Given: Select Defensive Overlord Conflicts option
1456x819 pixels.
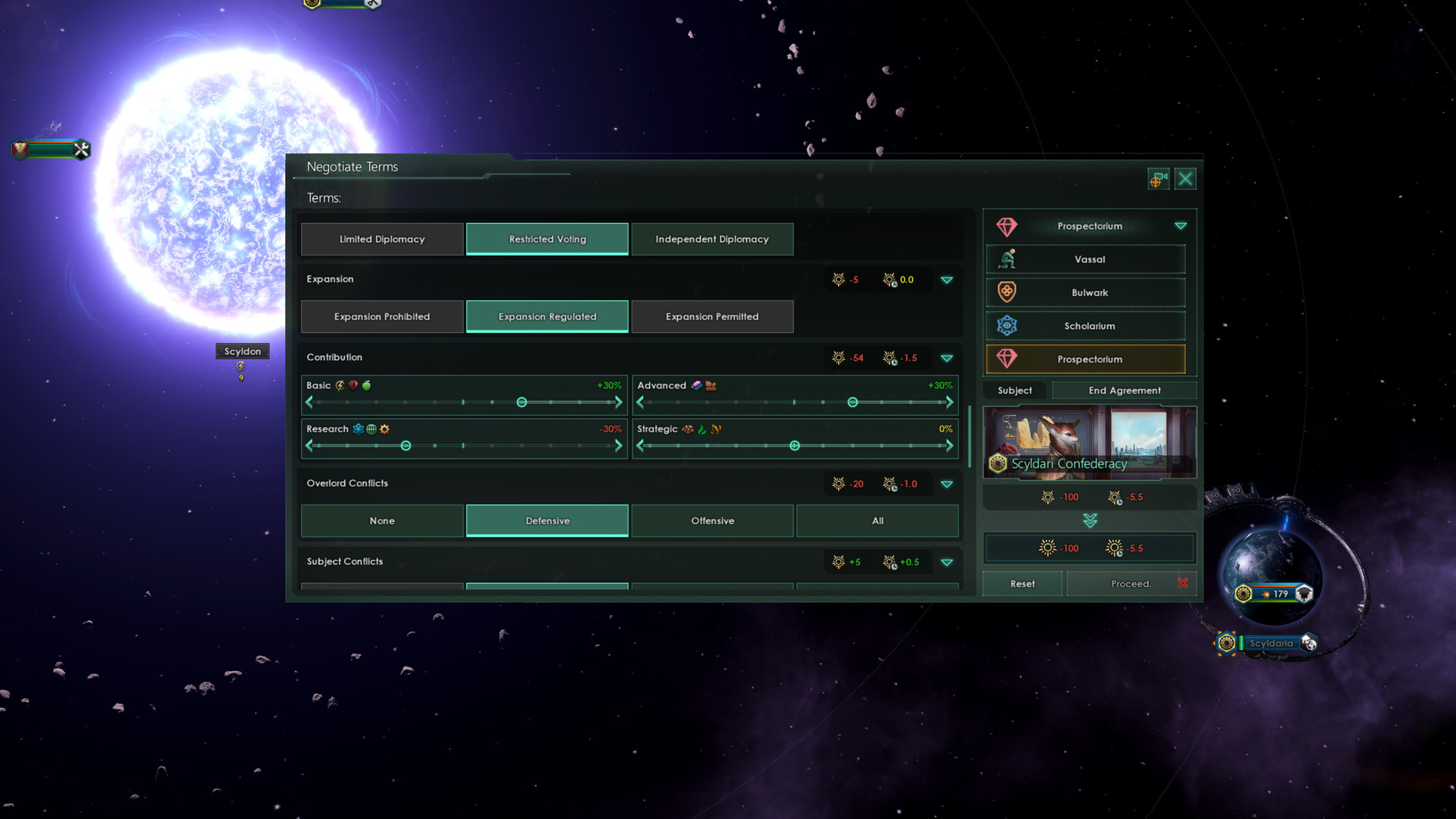Looking at the screenshot, I should [547, 520].
